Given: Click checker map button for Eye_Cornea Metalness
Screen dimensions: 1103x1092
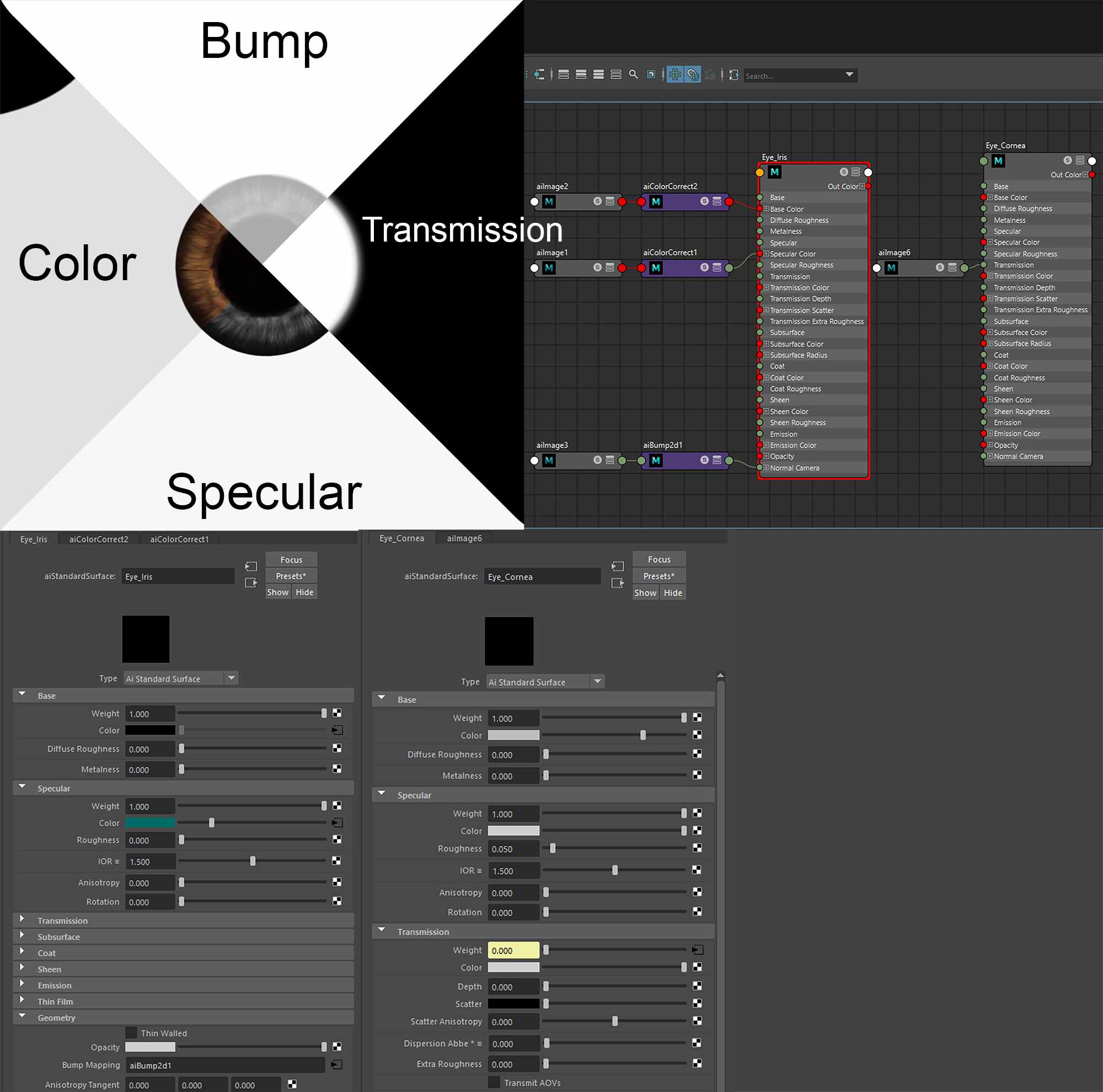Looking at the screenshot, I should coord(697,775).
